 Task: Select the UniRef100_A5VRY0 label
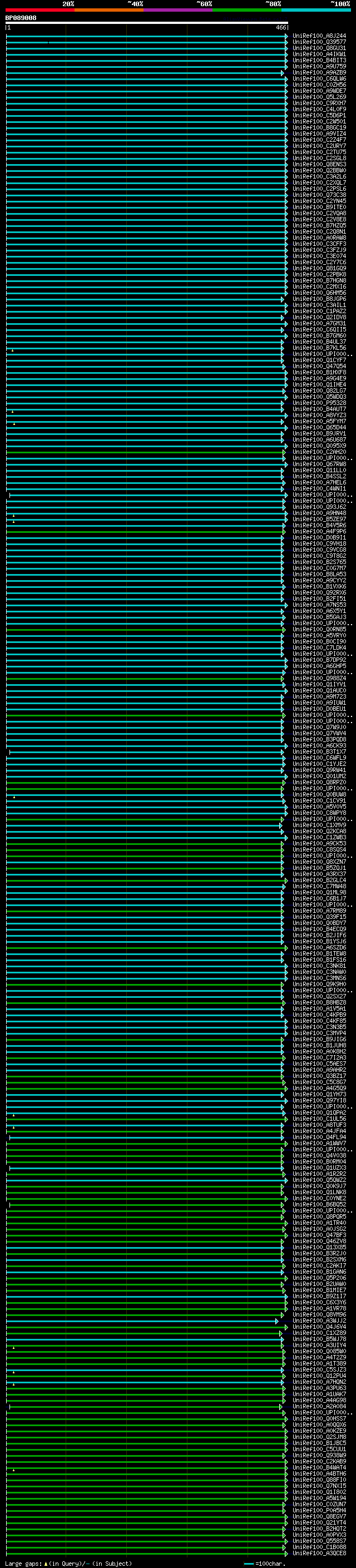pos(319,636)
